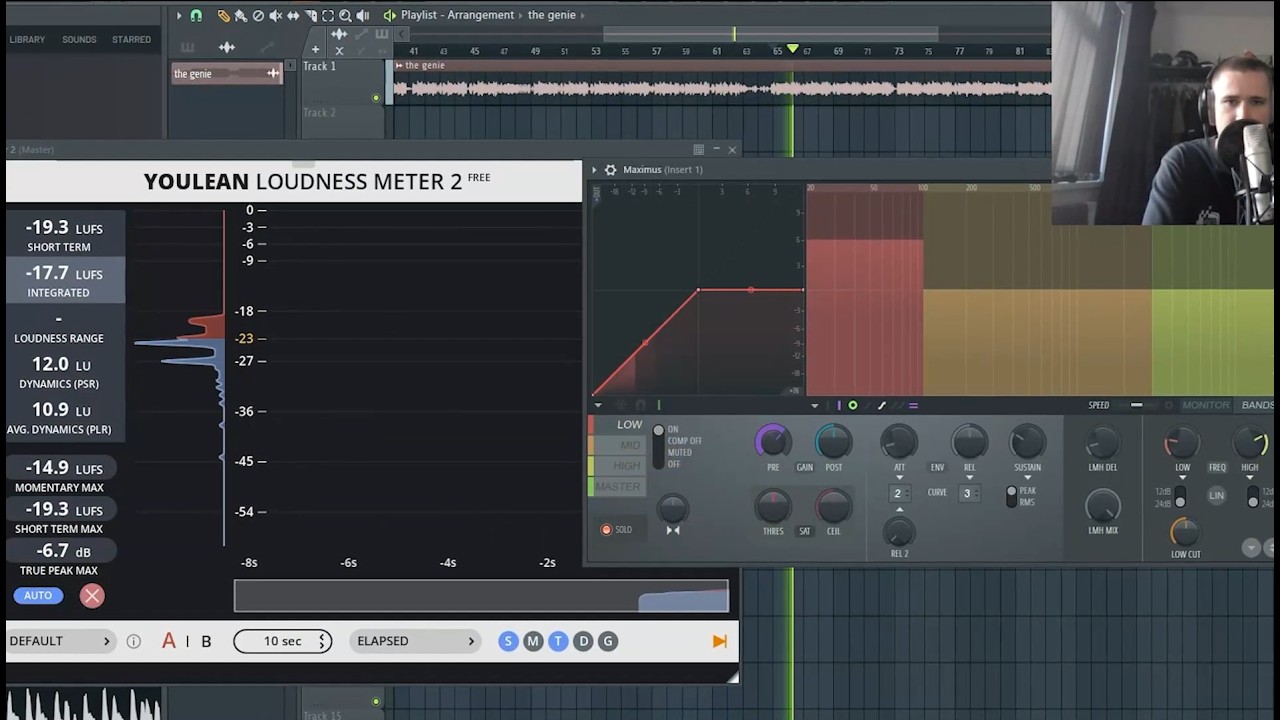Open the LOW frequency options arrow
This screenshot has width=1280, height=720.
[1181, 477]
